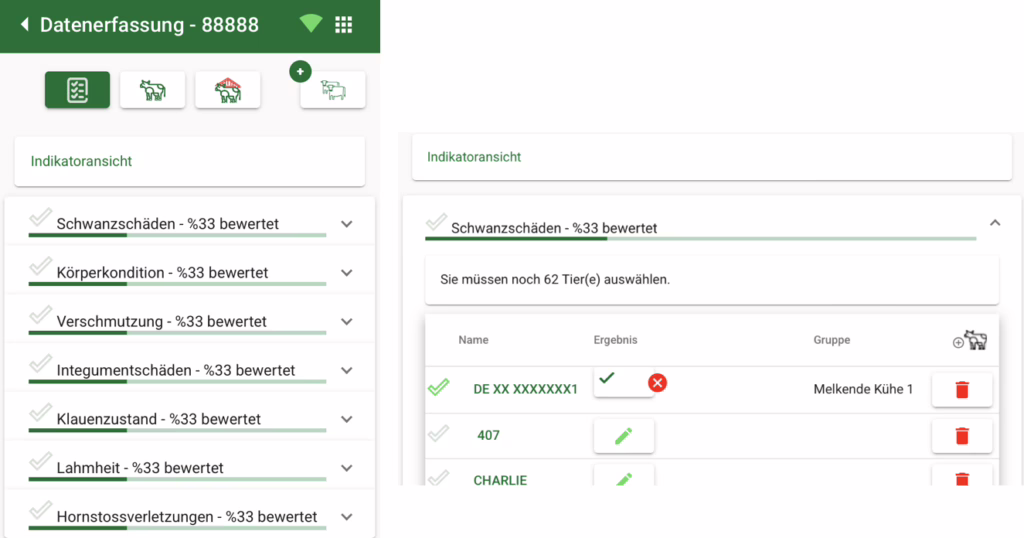Open the barn with cow view icon
Screen dimensions: 1024x538
coord(227,90)
